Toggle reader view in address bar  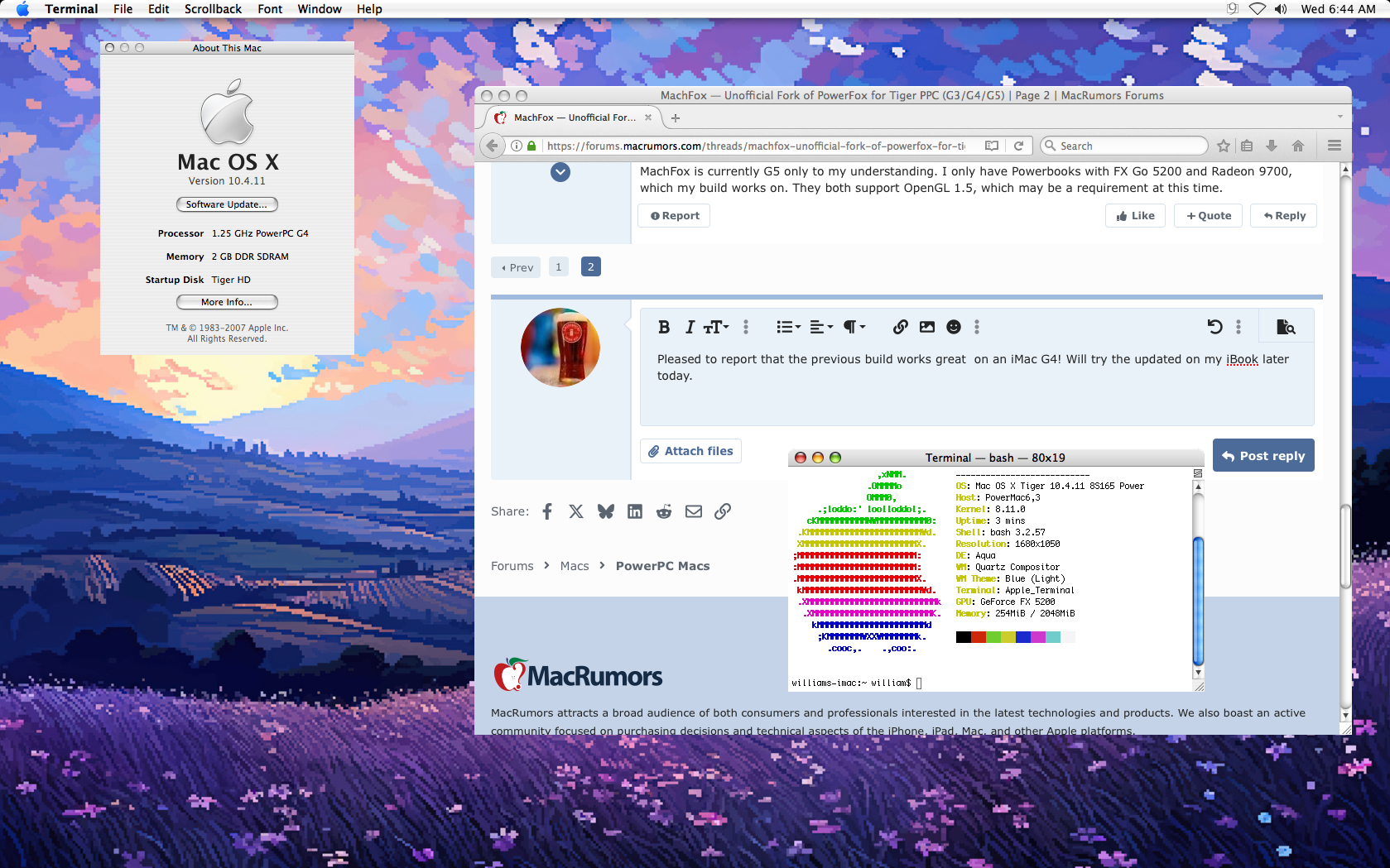coord(991,146)
